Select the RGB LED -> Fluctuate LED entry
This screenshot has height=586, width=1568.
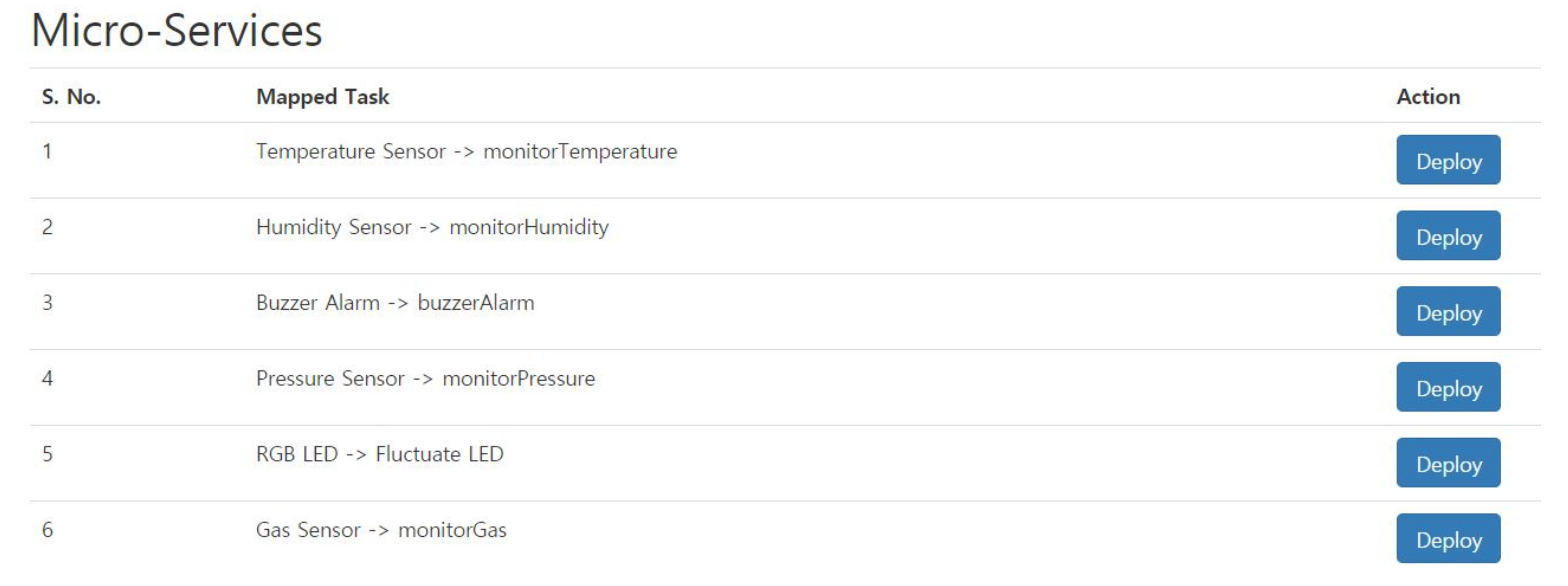[x=379, y=454]
